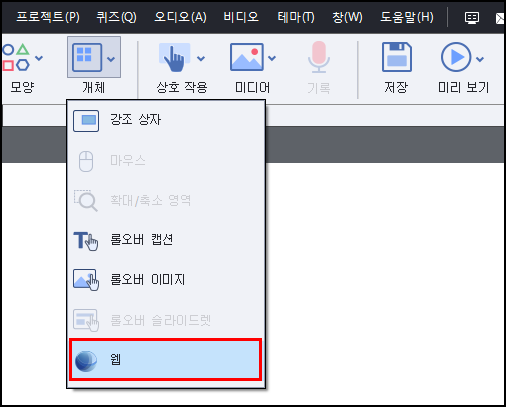
Task: Open the 도움말(H) menu
Action: coord(407,17)
